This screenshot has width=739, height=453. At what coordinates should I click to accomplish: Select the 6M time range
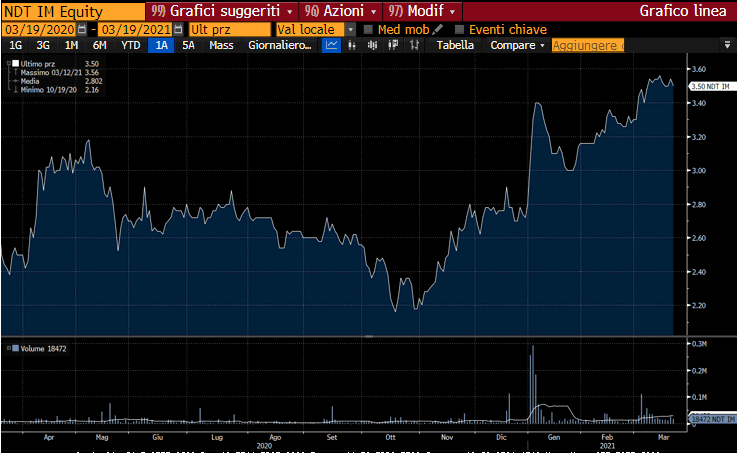pos(99,46)
